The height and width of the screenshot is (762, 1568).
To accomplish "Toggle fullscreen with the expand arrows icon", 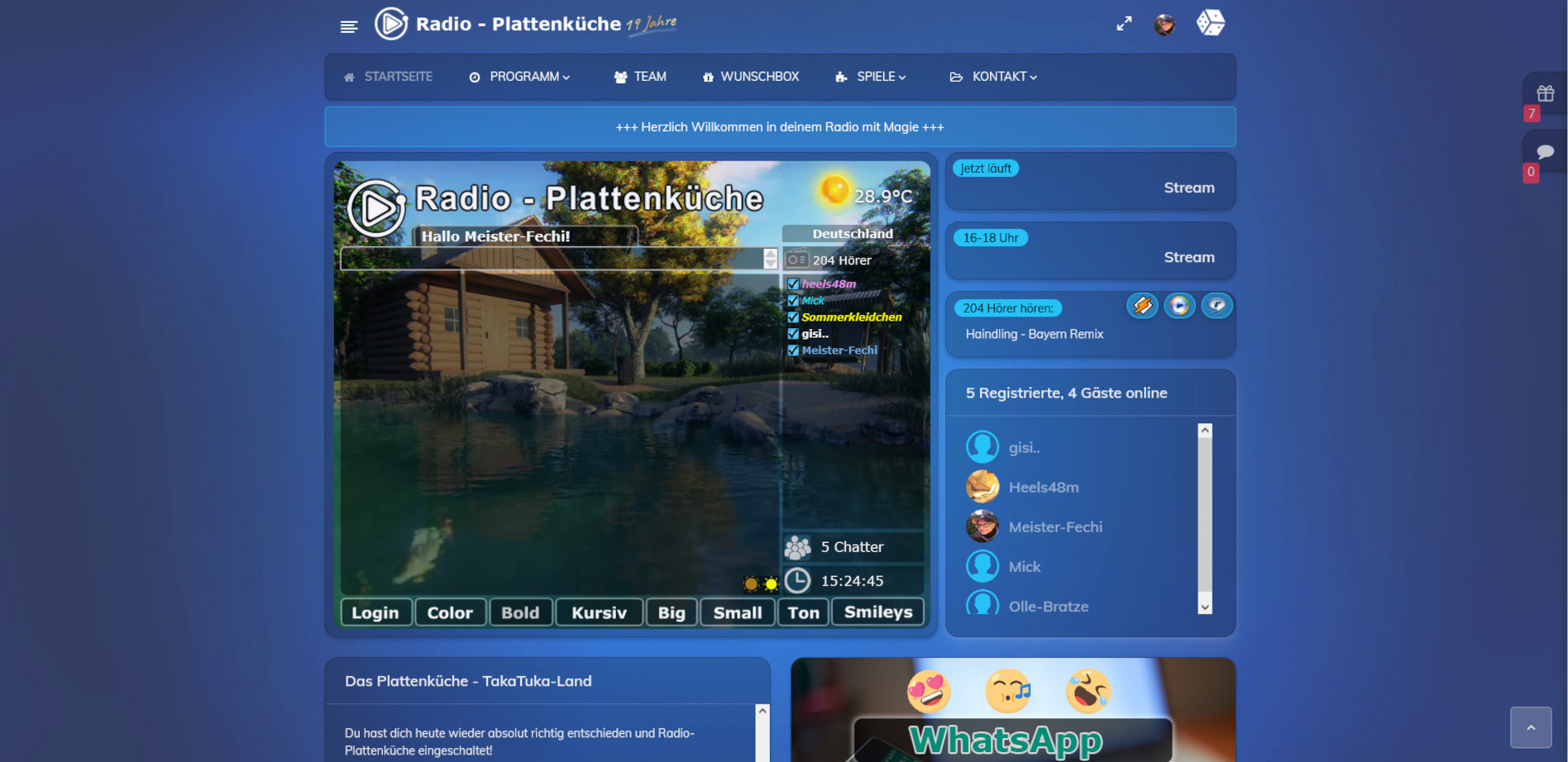I will 1124,24.
